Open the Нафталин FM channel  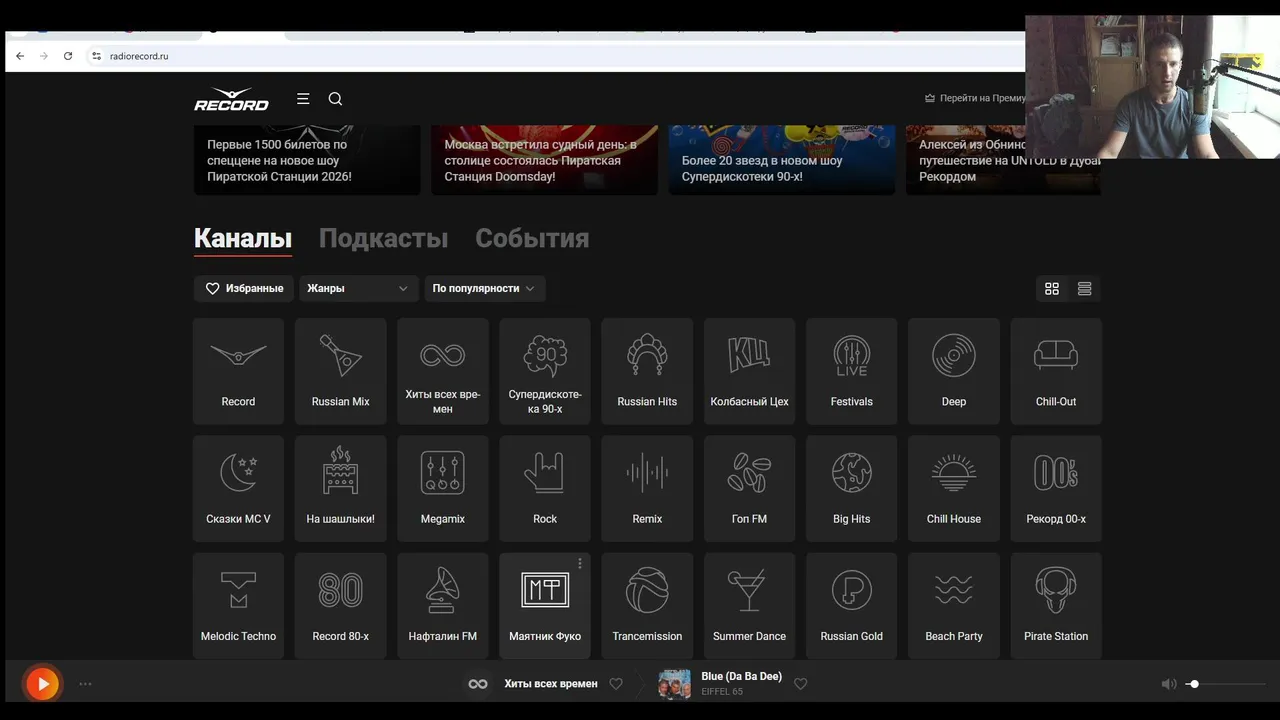(x=443, y=606)
